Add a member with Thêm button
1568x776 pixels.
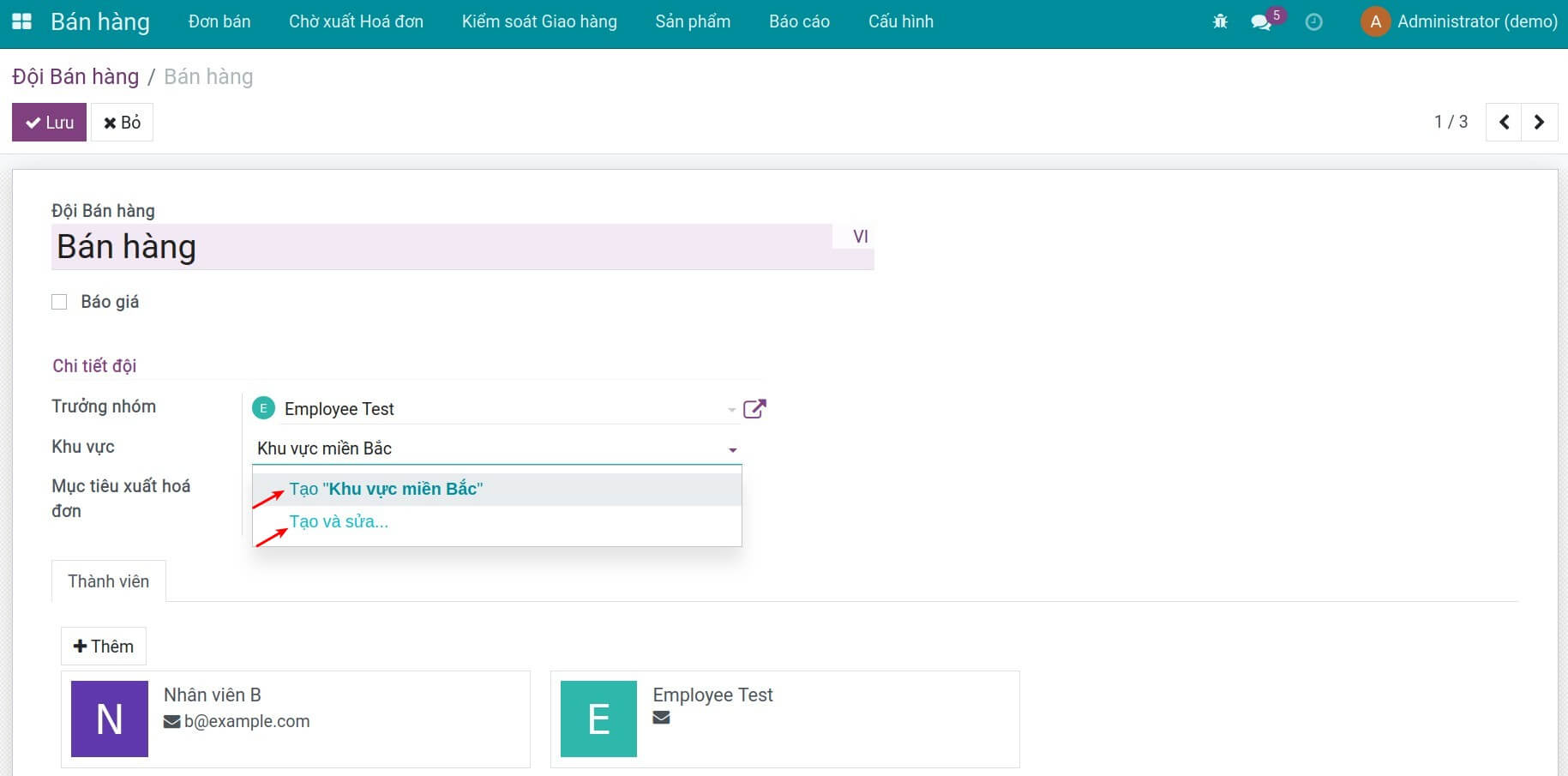click(104, 647)
